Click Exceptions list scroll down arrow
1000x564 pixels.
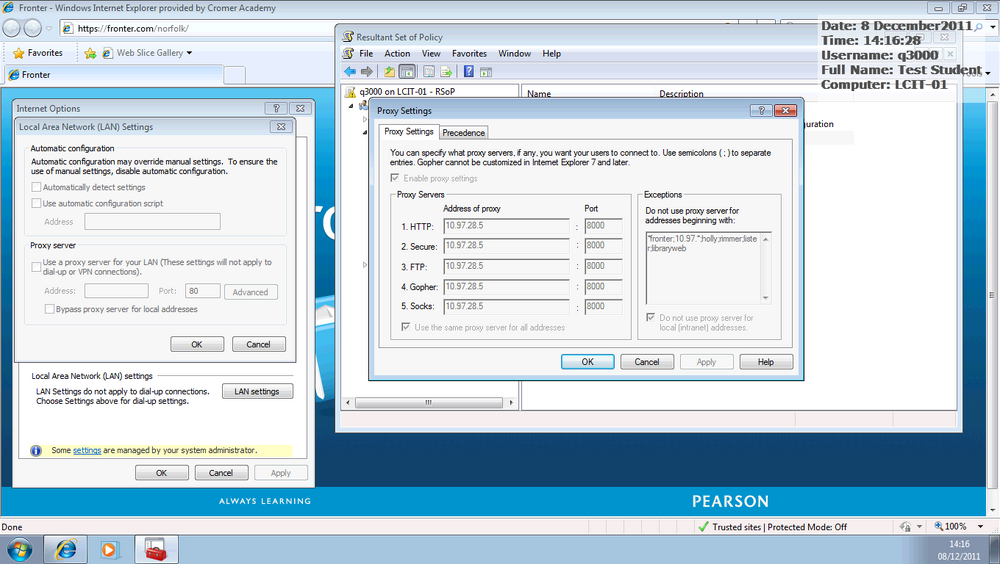(x=765, y=298)
